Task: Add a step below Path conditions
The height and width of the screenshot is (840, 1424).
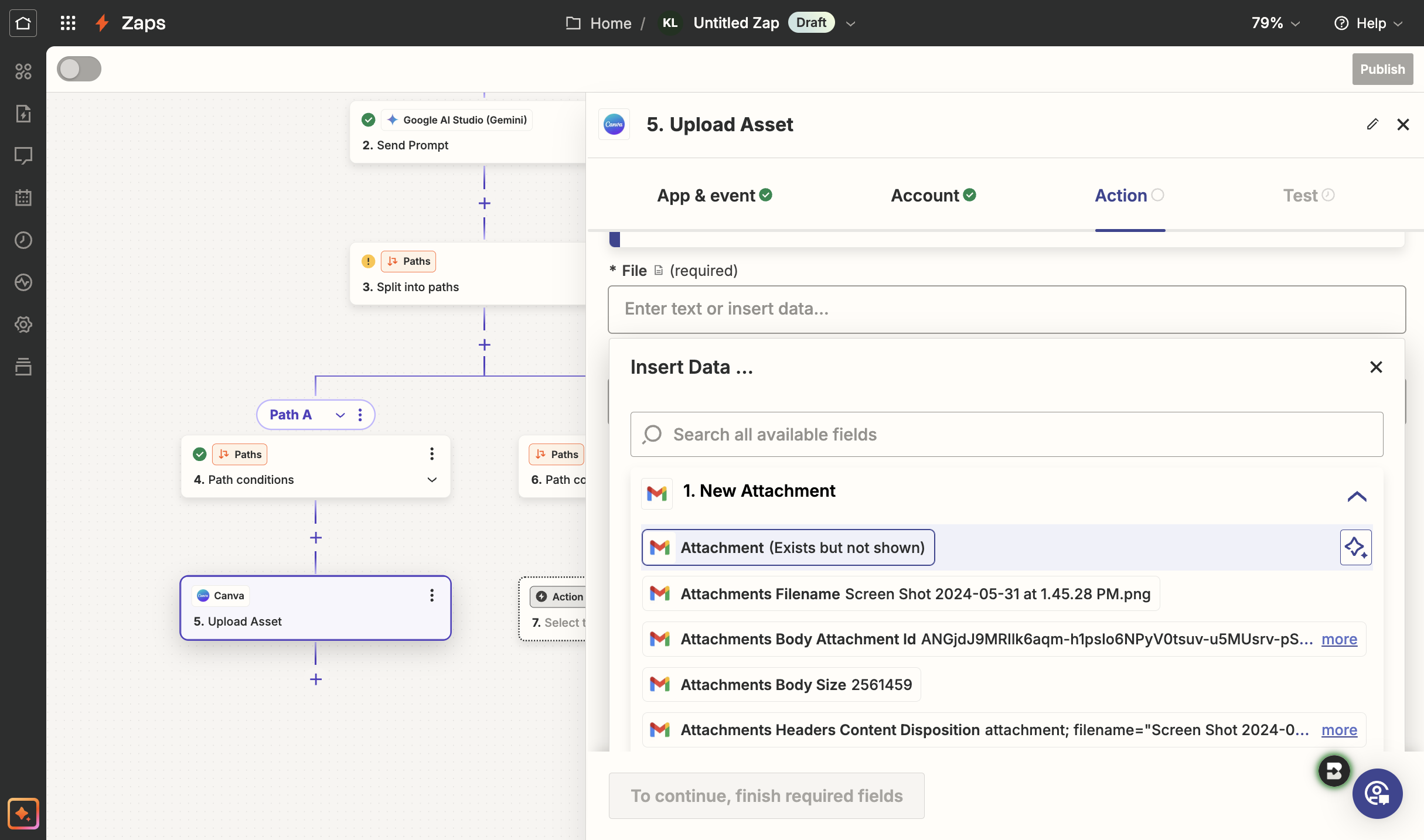Action: coord(316,538)
